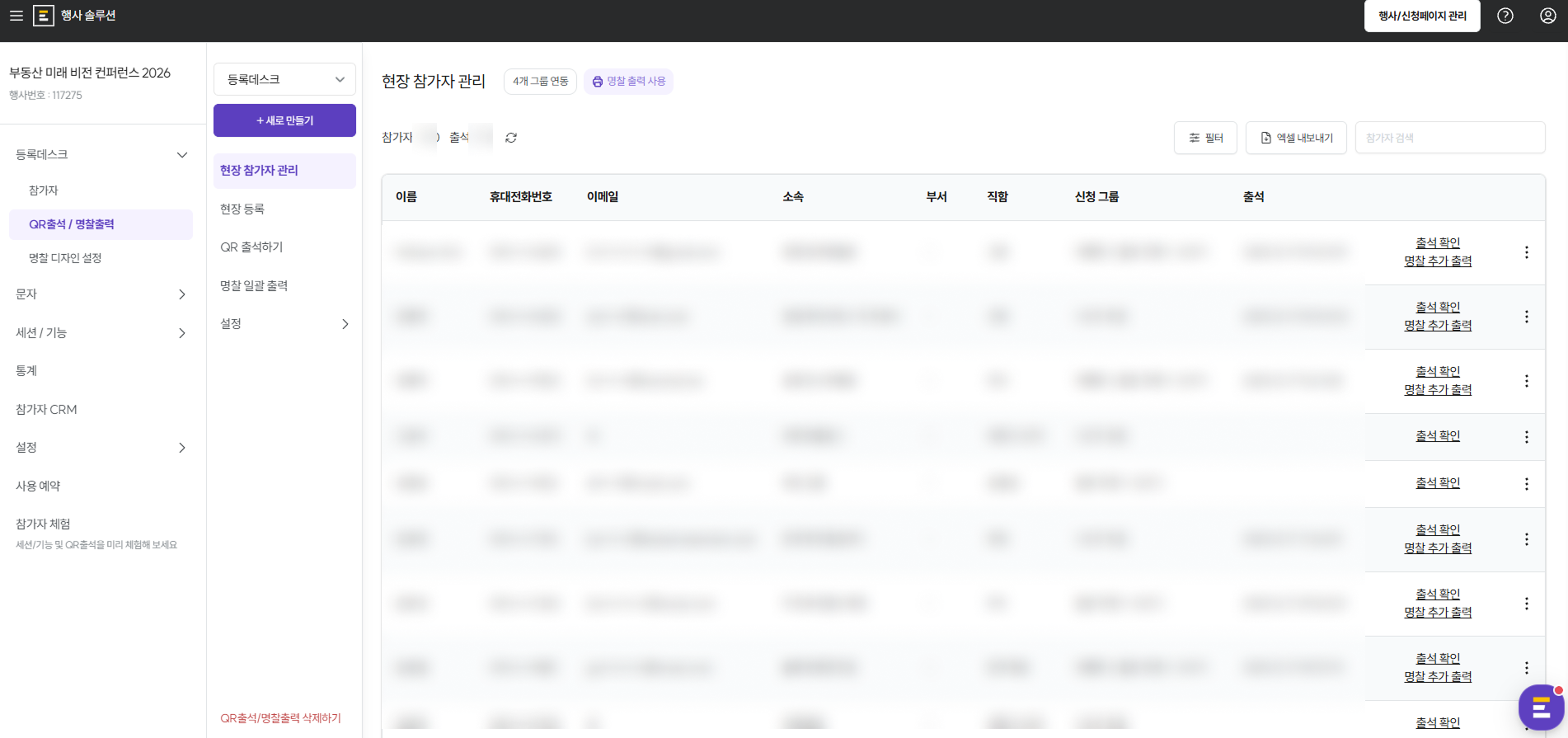Open the 필터 filter button
The width and height of the screenshot is (1568, 738).
point(1205,138)
